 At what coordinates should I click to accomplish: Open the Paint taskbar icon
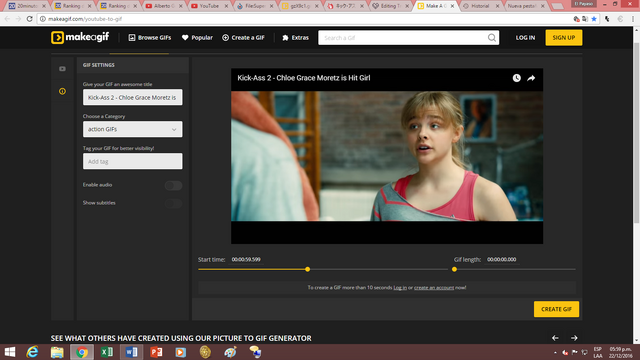231,352
